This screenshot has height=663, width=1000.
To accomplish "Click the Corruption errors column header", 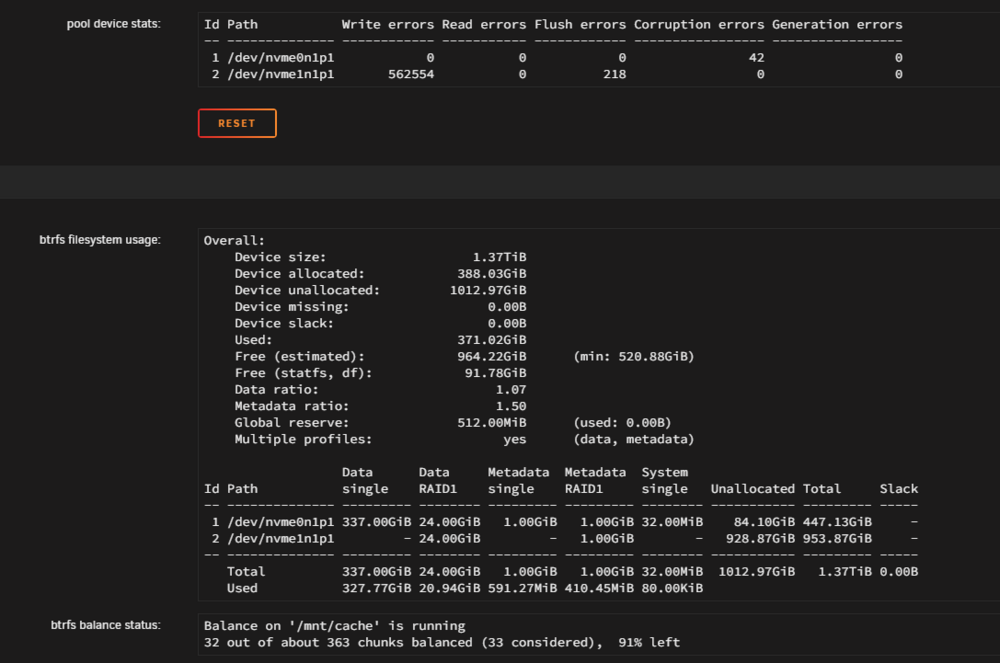I will 699,24.
